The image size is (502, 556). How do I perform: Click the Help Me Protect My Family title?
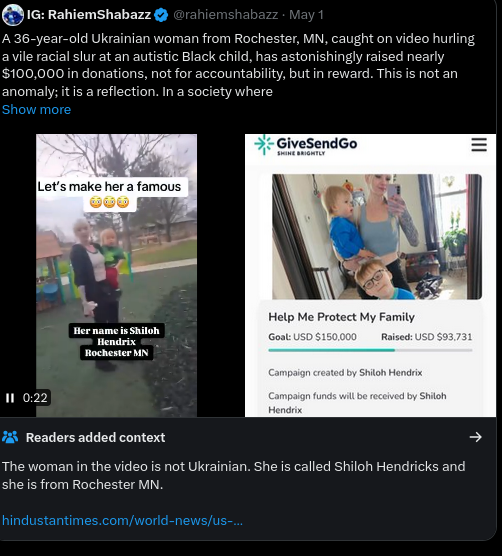coord(341,317)
